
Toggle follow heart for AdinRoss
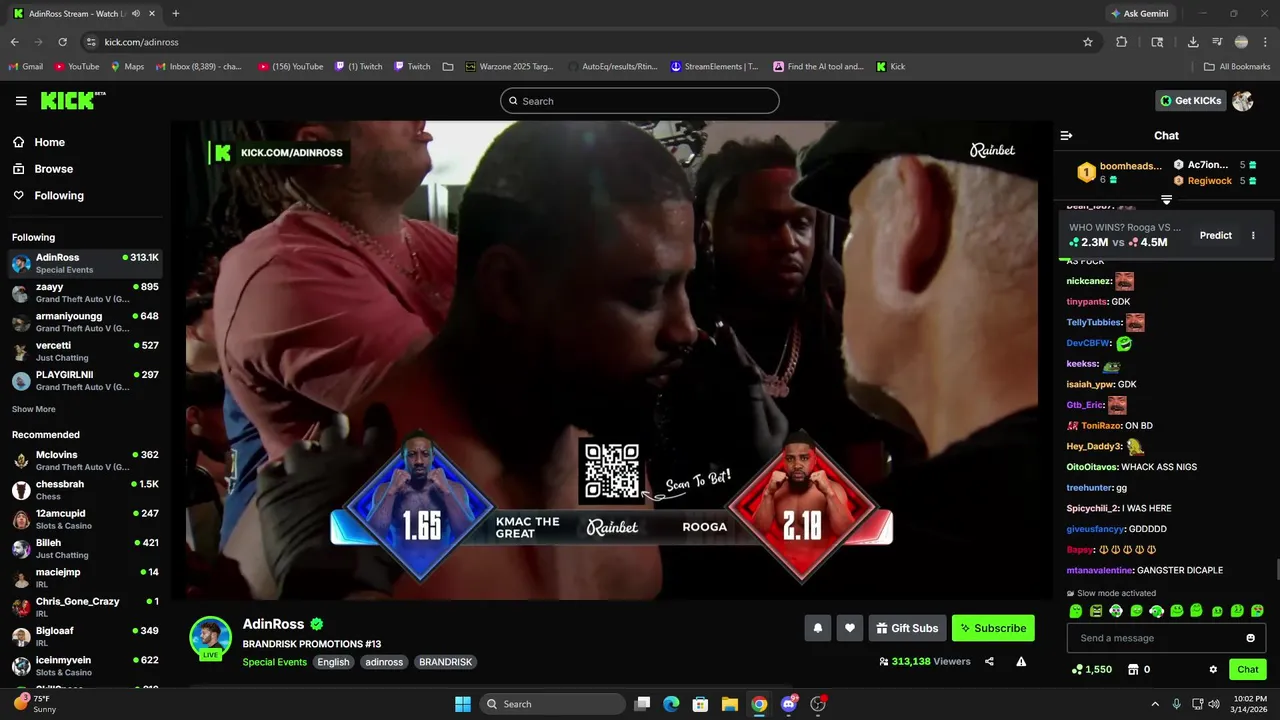point(849,628)
